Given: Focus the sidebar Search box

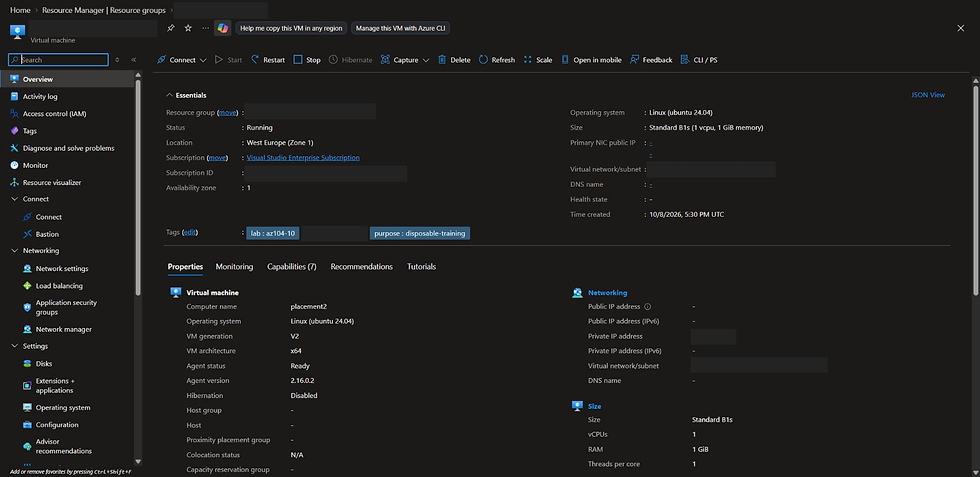Looking at the screenshot, I should (58, 60).
